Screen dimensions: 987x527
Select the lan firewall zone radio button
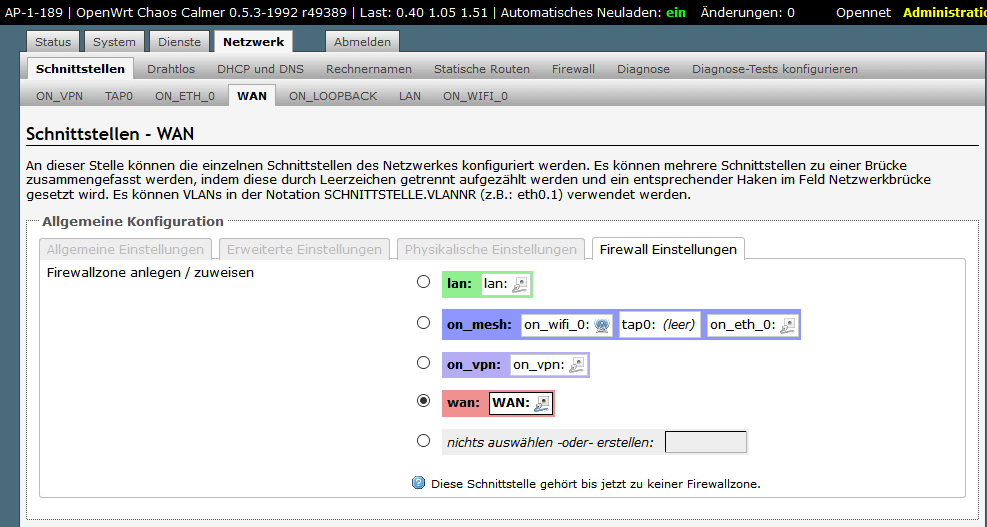424,283
